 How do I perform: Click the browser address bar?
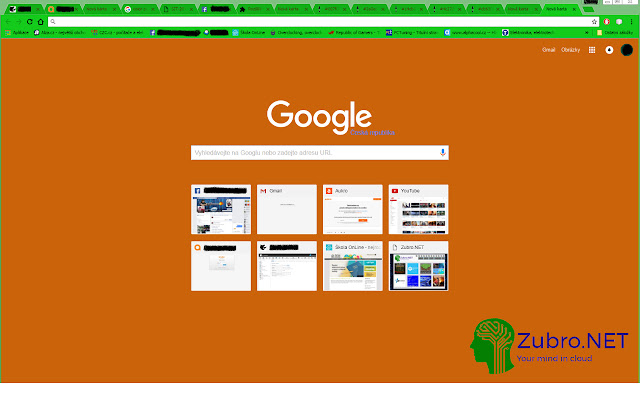point(322,22)
